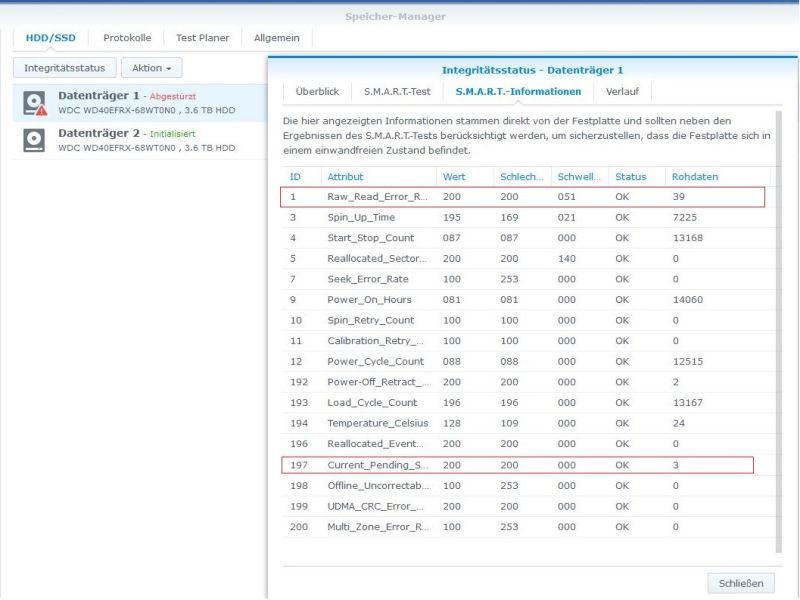Click raw data value 39
Image resolution: width=800 pixels, height=600 pixels.
pyautogui.click(x=679, y=197)
